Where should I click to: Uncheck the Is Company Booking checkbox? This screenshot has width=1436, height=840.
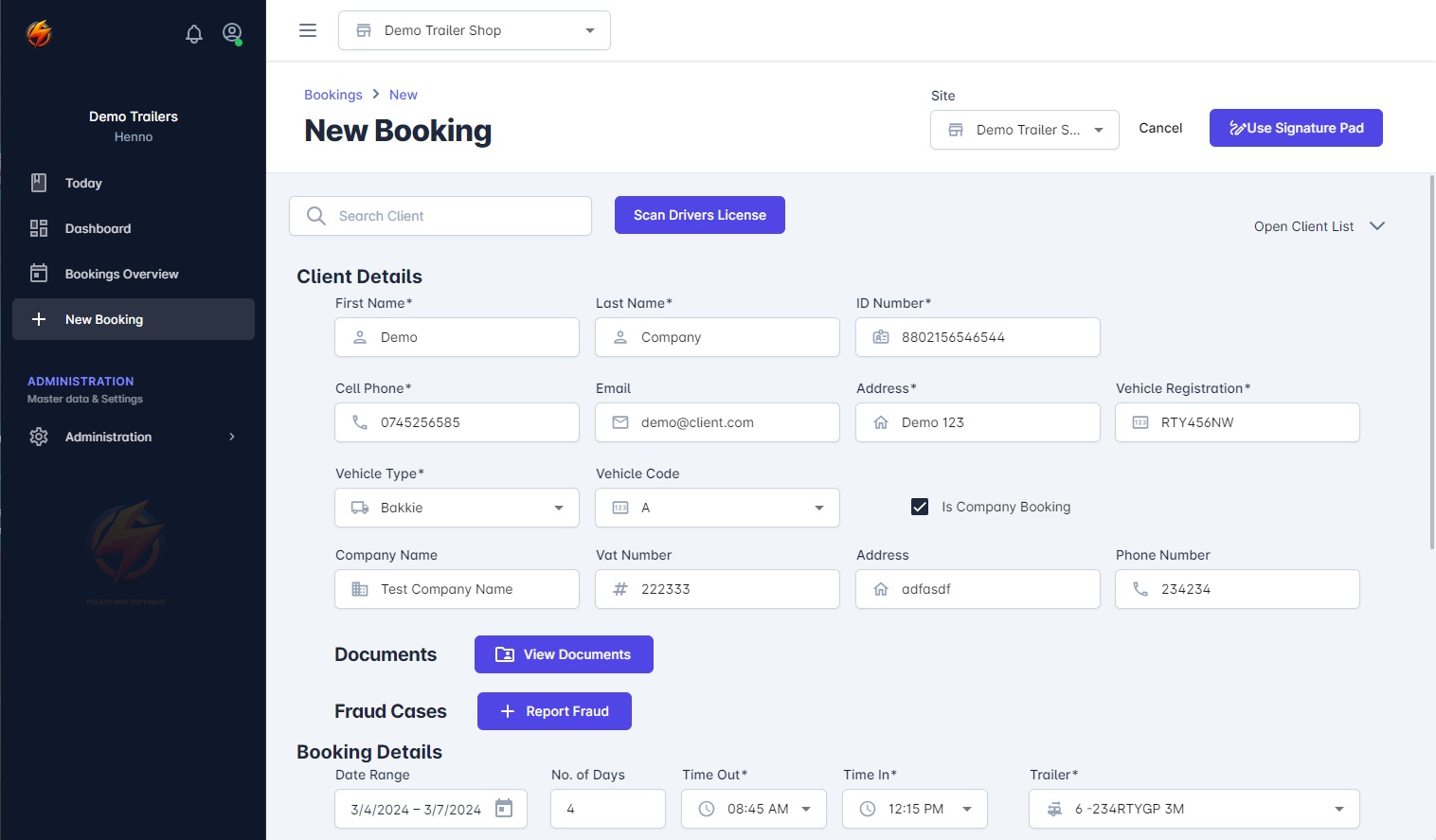tap(920, 507)
